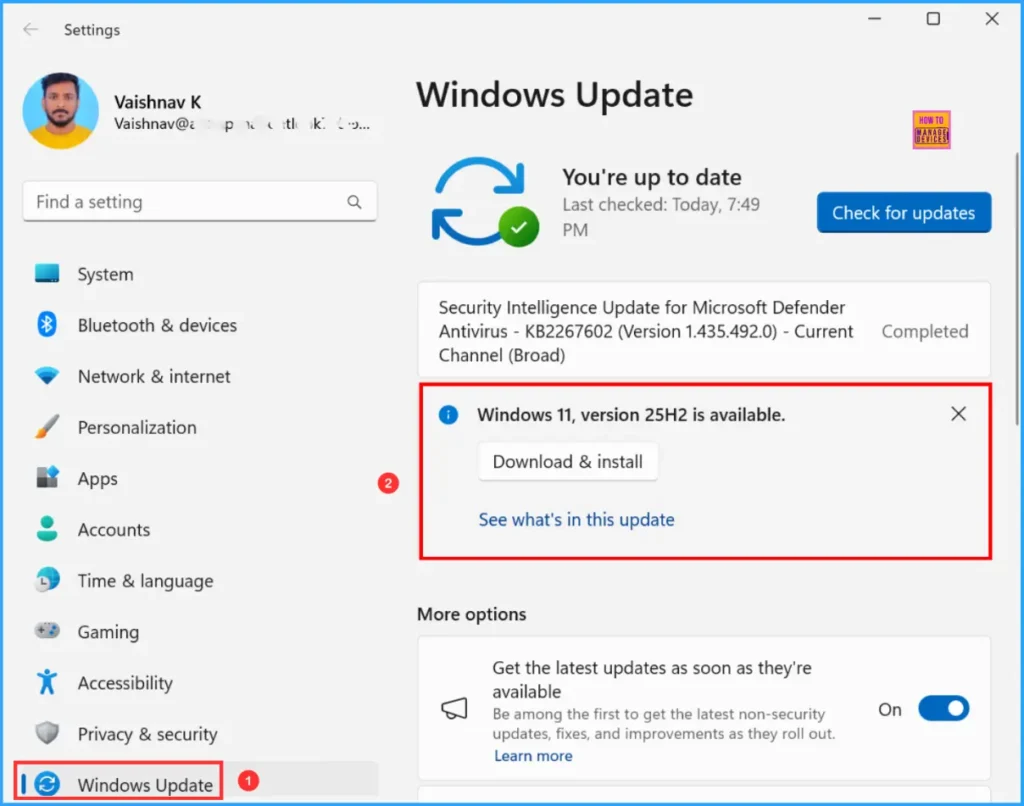1024x806 pixels.
Task: Open Bluetooth & devices via its icon
Action: [x=47, y=325]
